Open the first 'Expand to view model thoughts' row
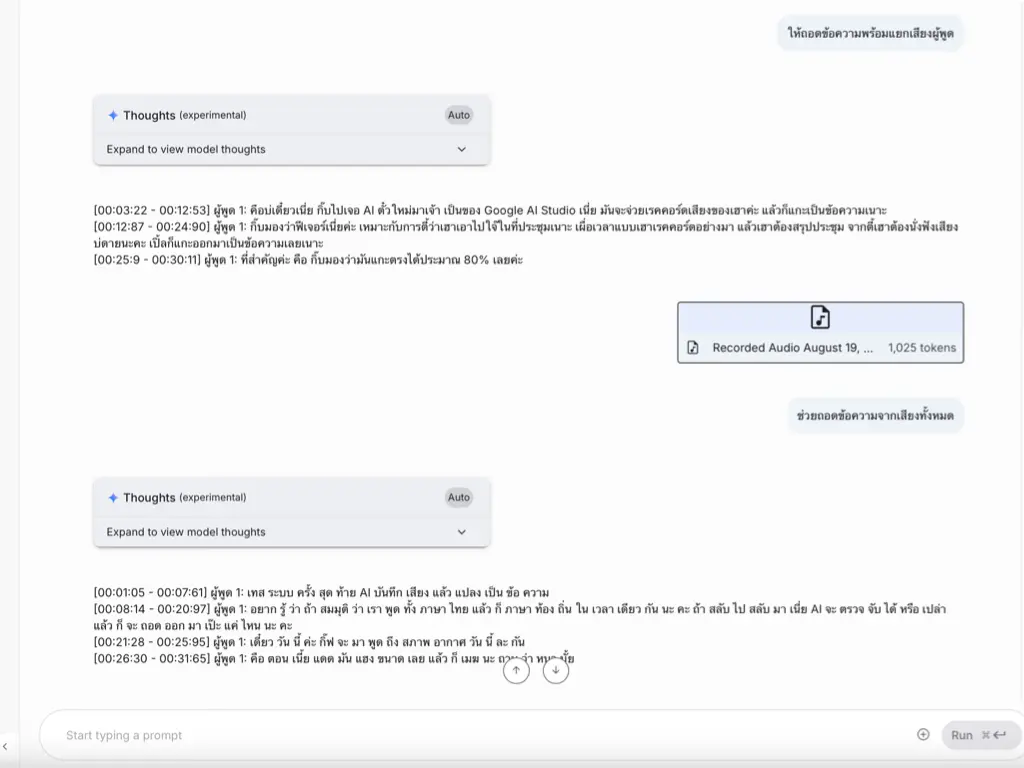 tap(186, 150)
